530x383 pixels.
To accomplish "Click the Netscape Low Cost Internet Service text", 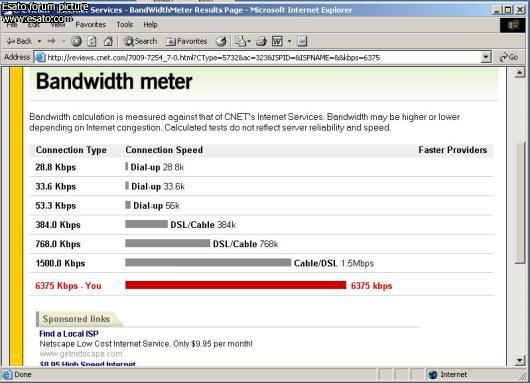I will click(x=146, y=344).
